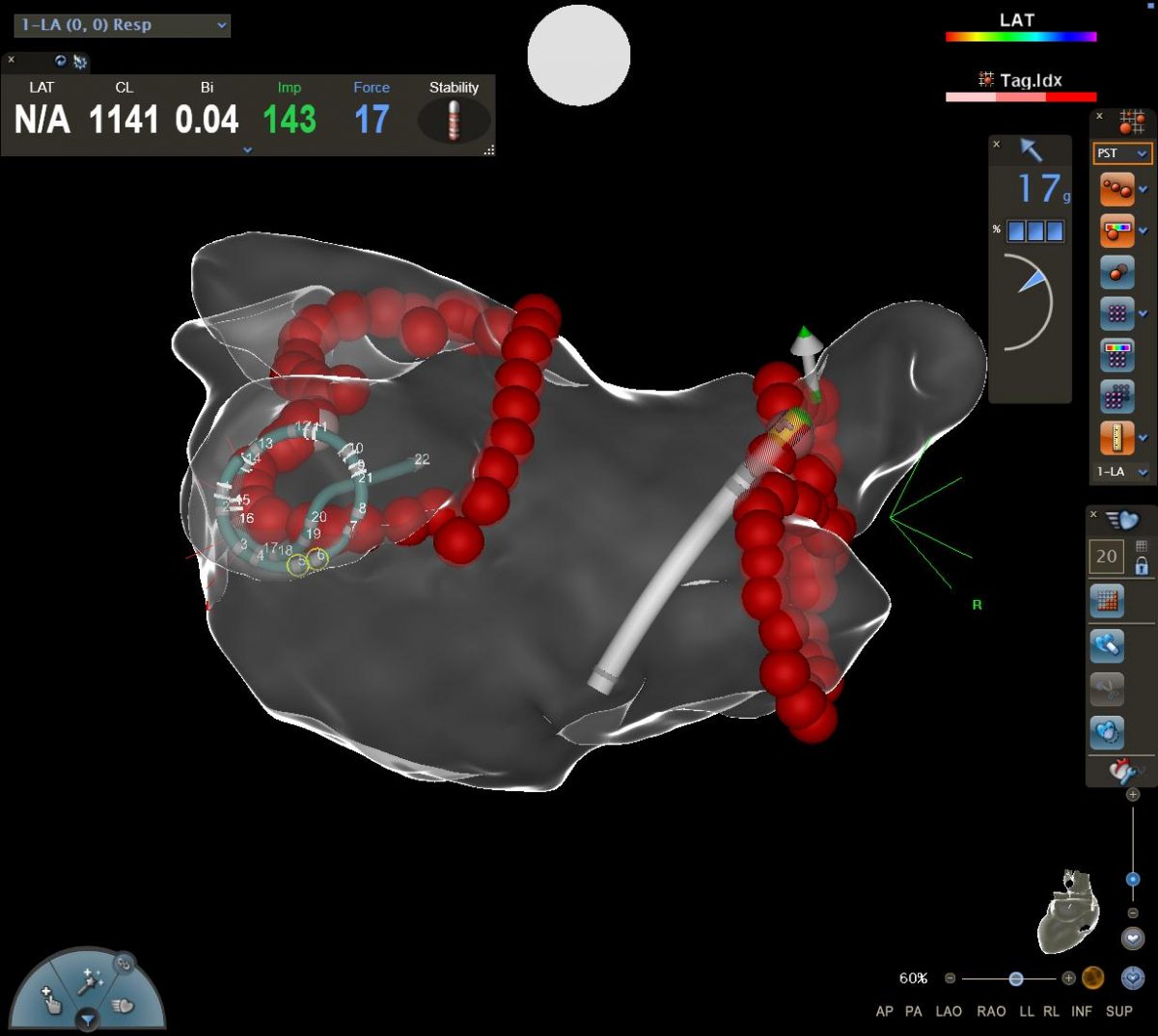Expand the readout panel chevron below Bi
1158x1036 pixels.
tap(247, 150)
